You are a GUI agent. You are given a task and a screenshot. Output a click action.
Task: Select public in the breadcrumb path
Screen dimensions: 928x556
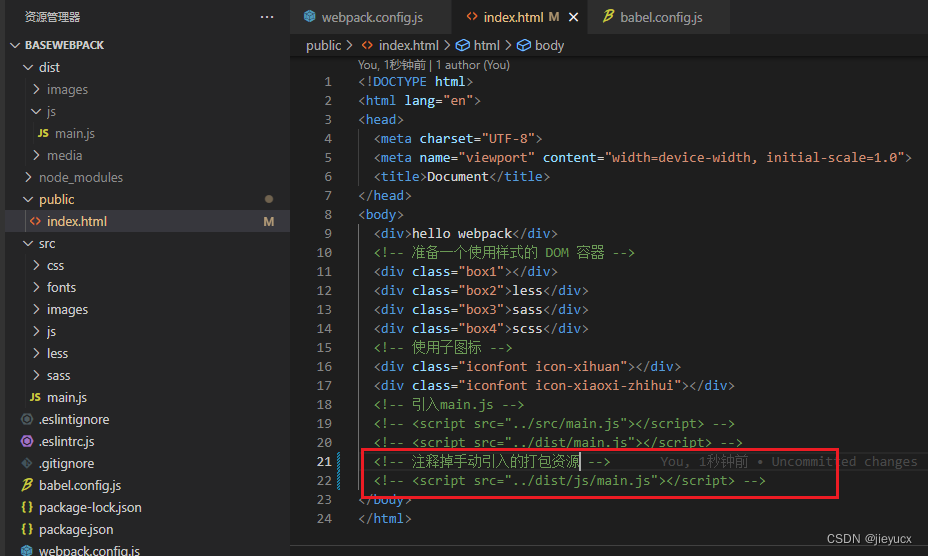(x=323, y=46)
